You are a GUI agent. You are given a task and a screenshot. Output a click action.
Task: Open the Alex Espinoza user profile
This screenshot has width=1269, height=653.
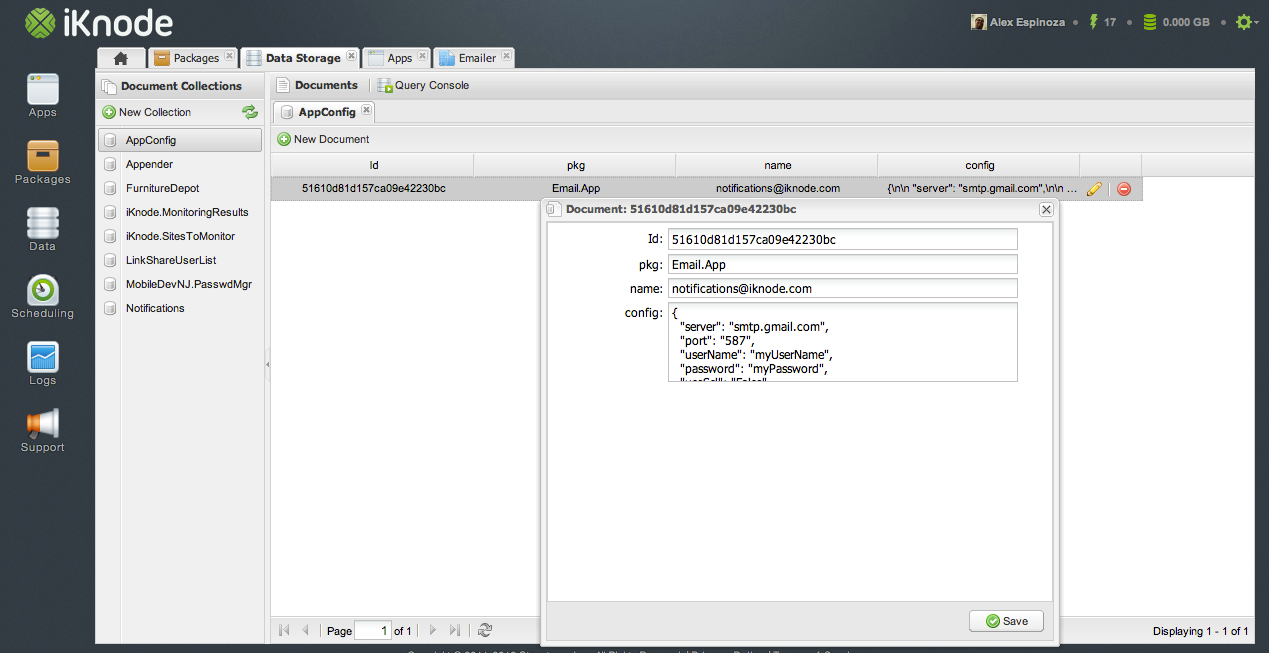[1019, 22]
